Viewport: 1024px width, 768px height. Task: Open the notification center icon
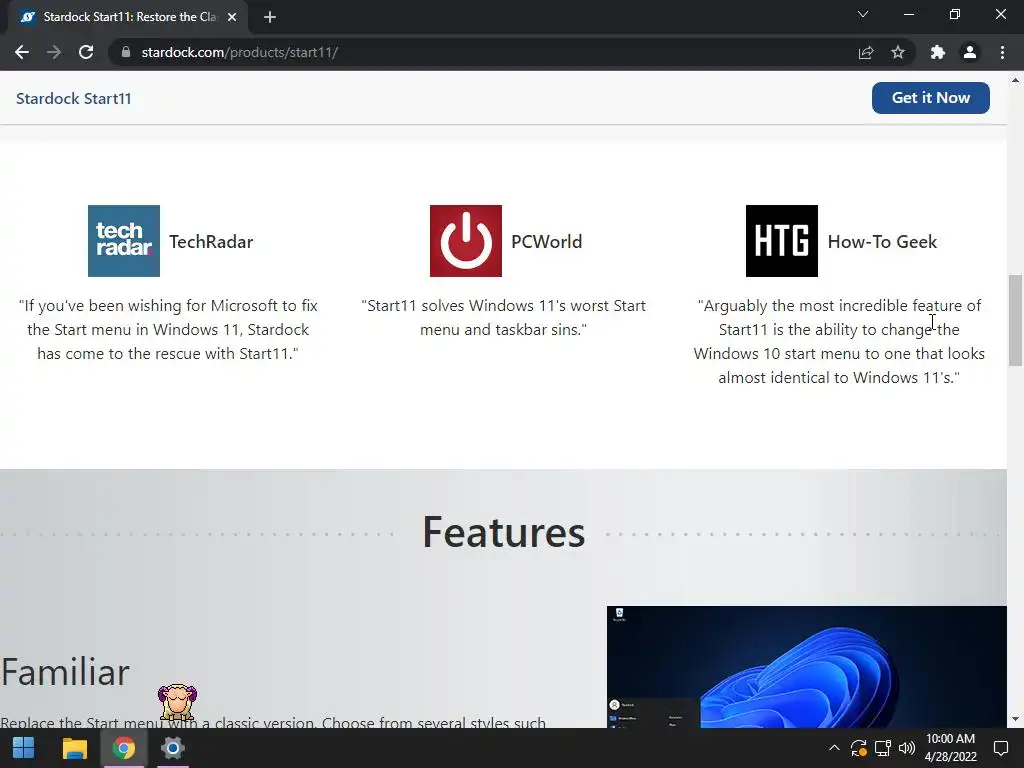(x=1000, y=748)
